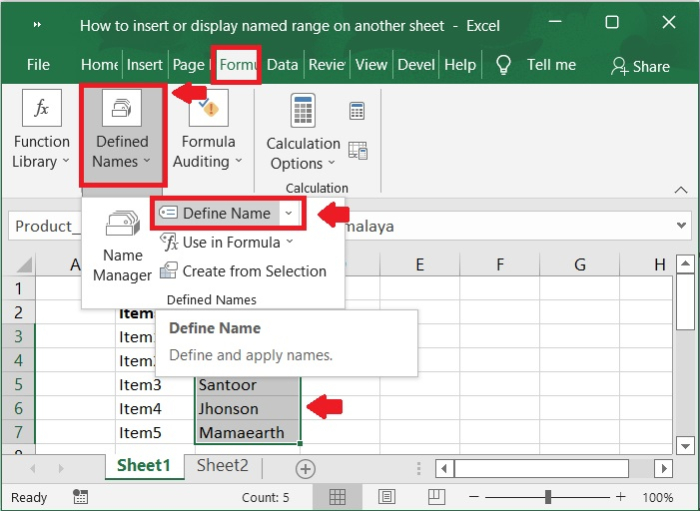Select column F header
700x511 pixels.
500,265
